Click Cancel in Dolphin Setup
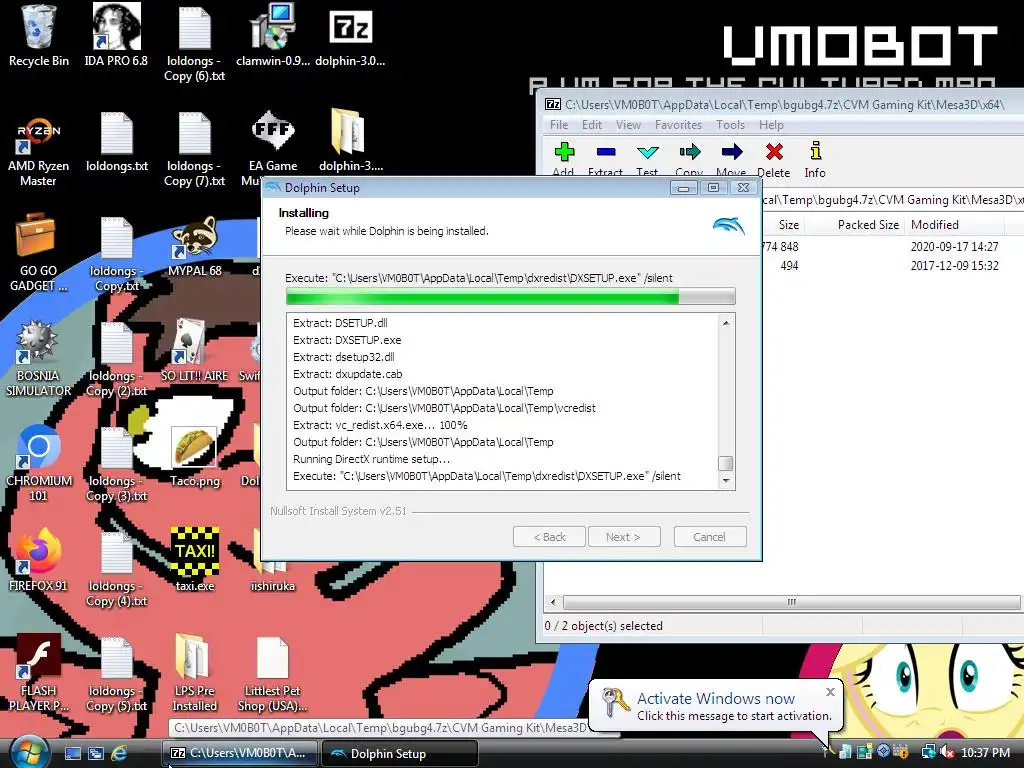Viewport: 1024px width, 768px height. [x=709, y=537]
